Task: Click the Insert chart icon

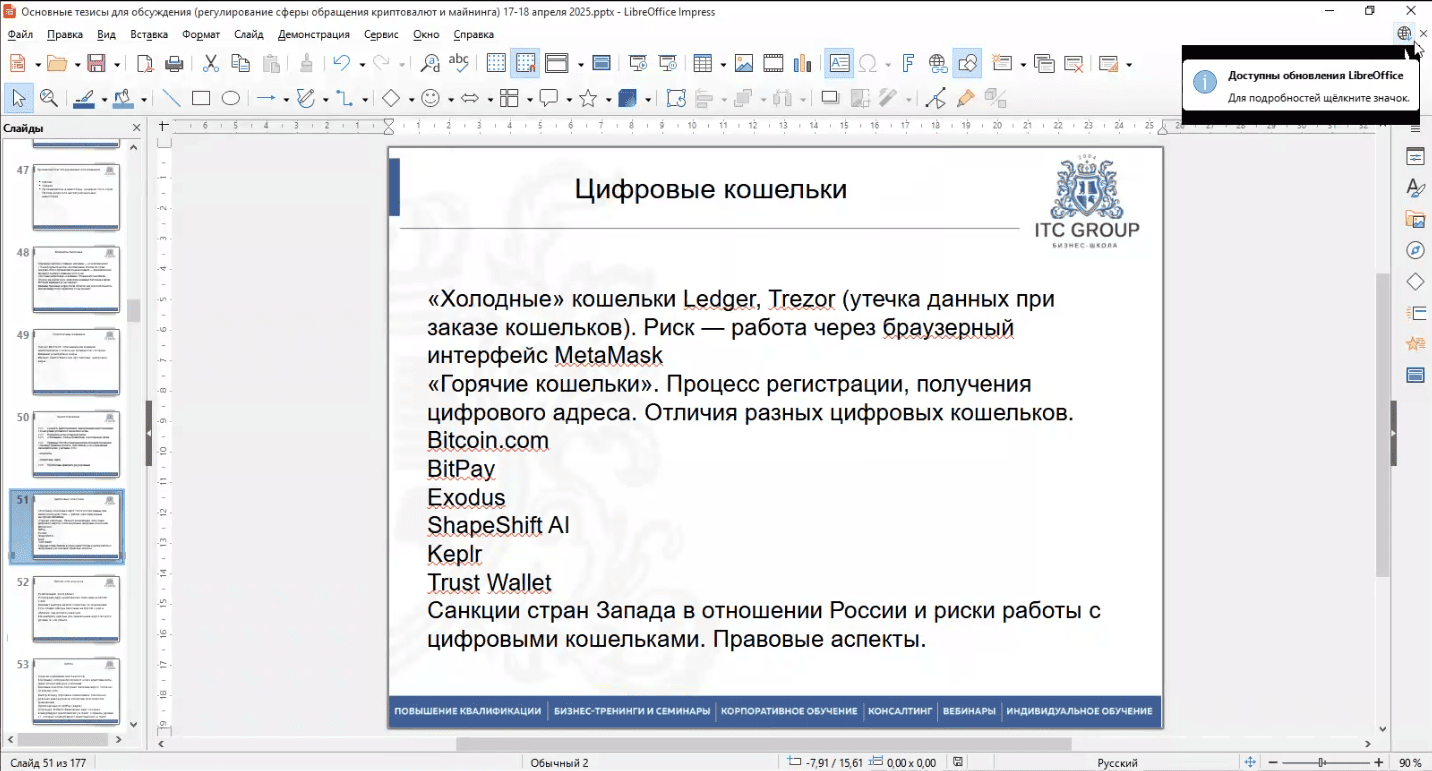Action: pyautogui.click(x=802, y=64)
